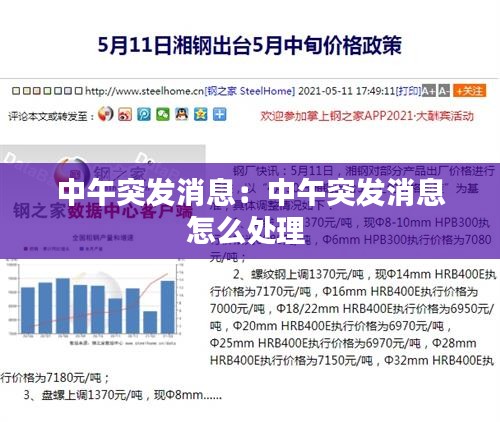Open the [打印] print link
Viewport: 500px width, 422px height.
click(x=409, y=91)
